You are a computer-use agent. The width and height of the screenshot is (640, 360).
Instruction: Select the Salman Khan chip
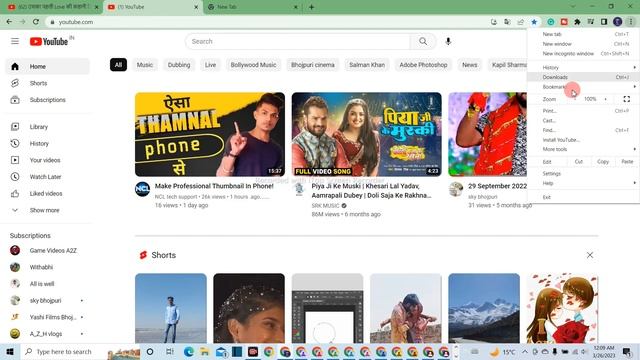click(367, 65)
